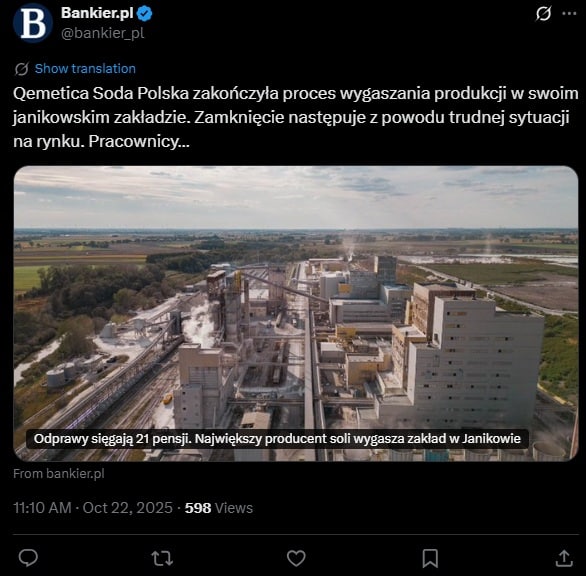Click the reply speech bubble icon
Viewport: 586px width, 576px height.
pyautogui.click(x=28, y=558)
